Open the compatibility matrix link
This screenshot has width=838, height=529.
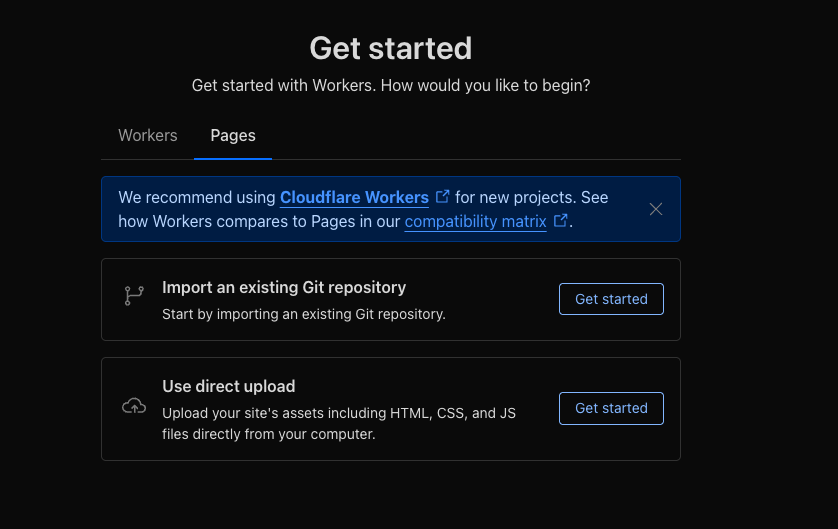point(475,221)
